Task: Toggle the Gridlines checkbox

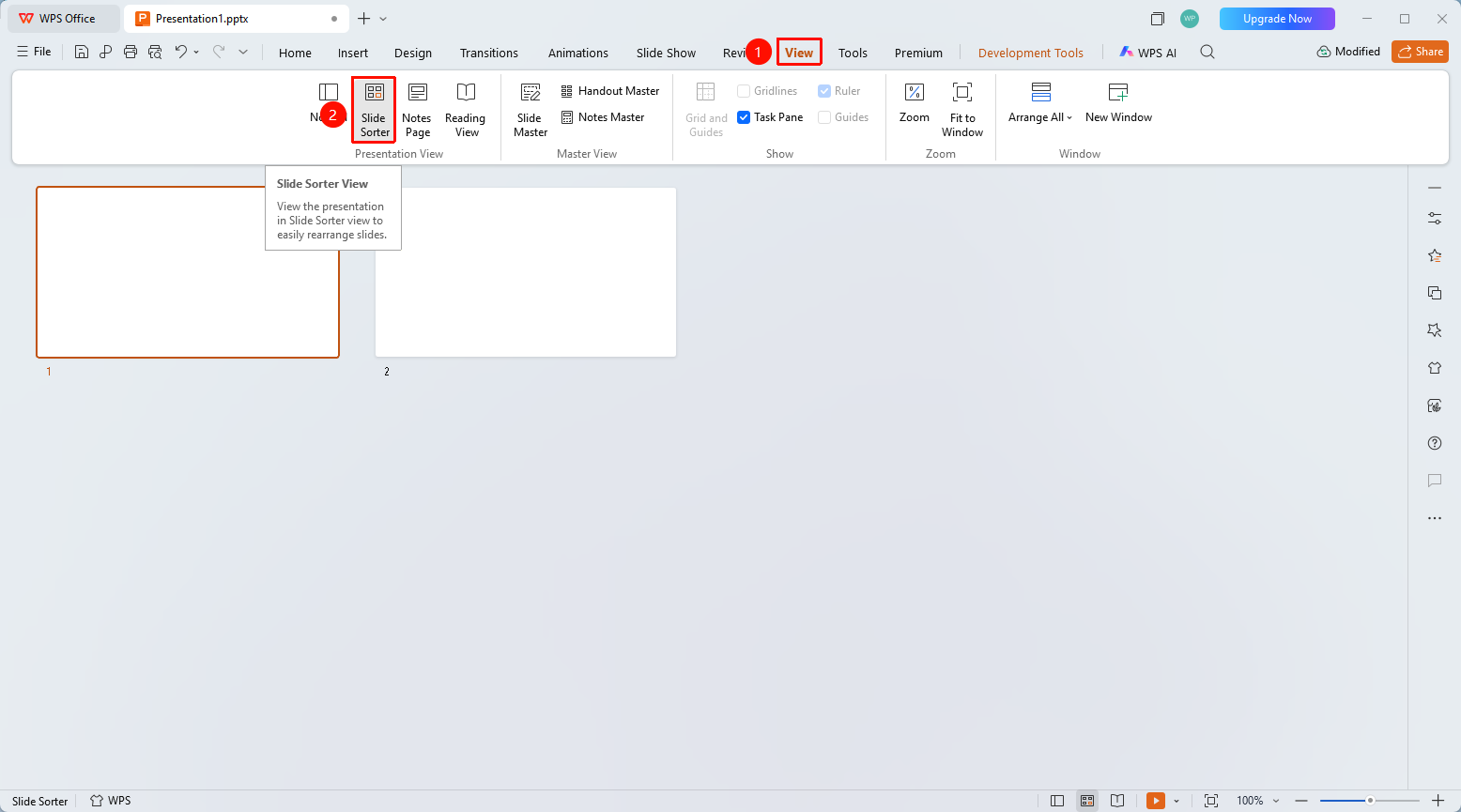Action: click(x=744, y=91)
